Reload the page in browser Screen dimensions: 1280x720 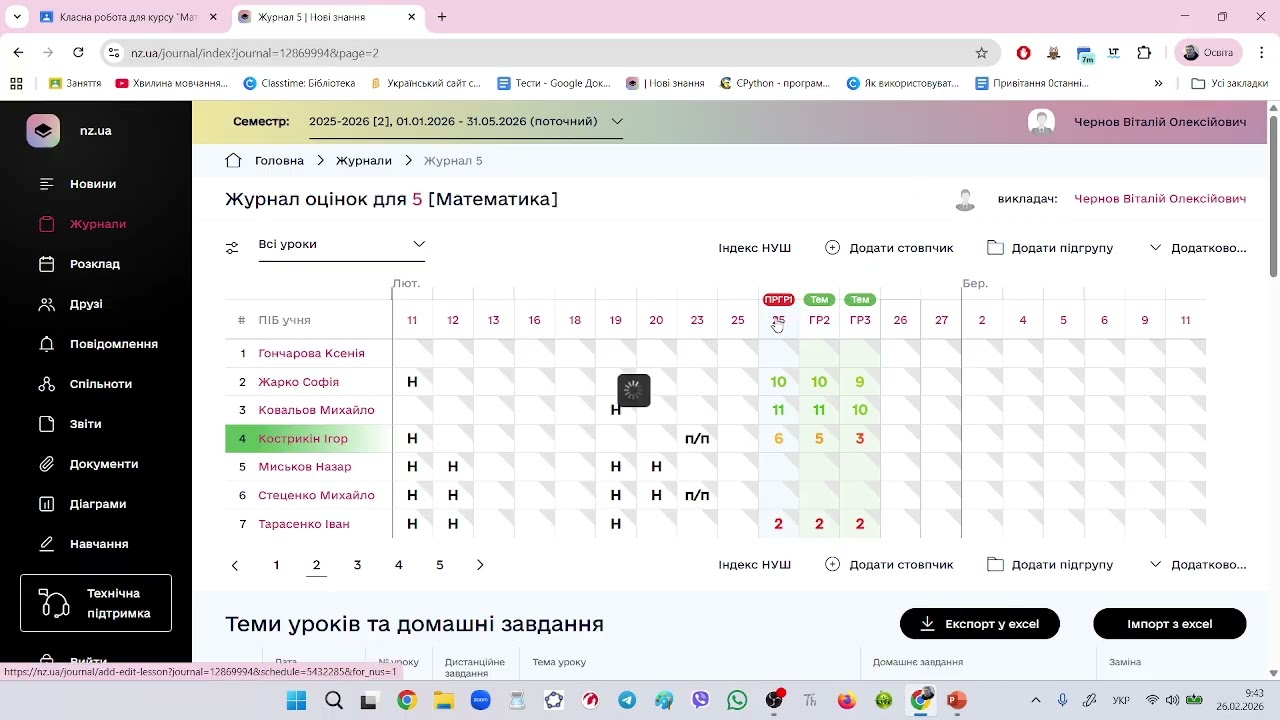78,53
